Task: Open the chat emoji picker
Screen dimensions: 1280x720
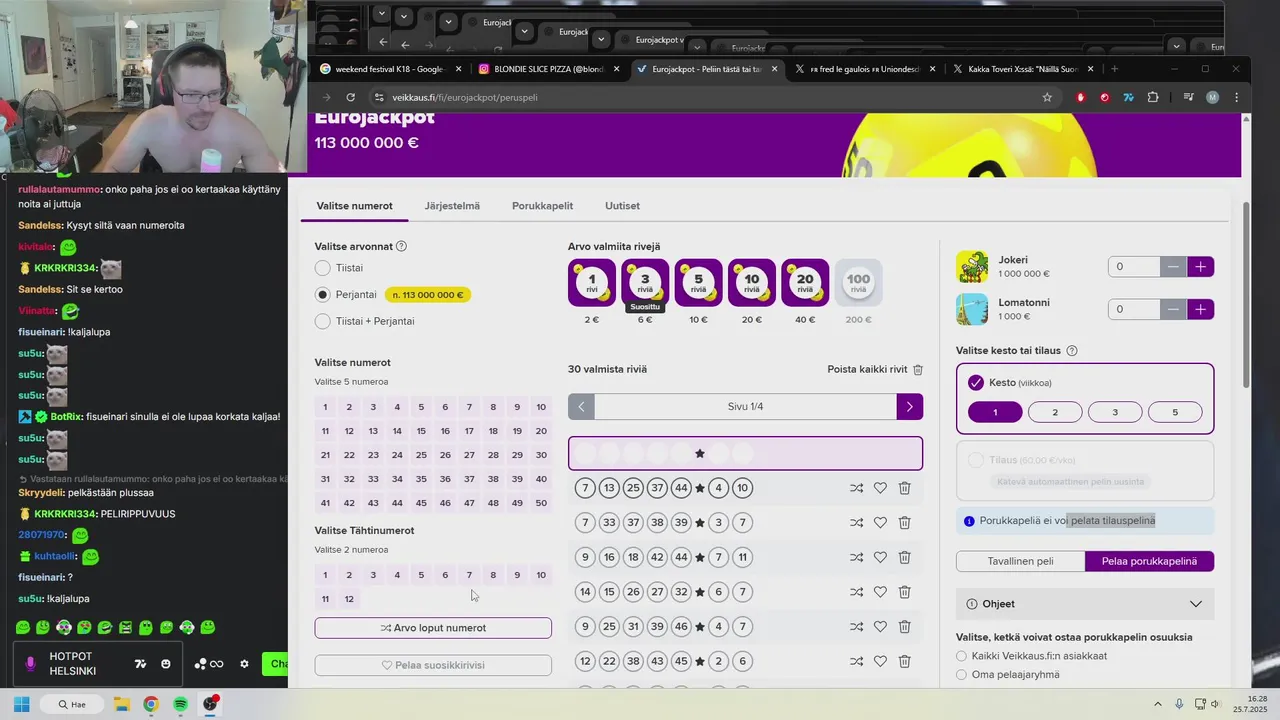Action: [x=166, y=664]
